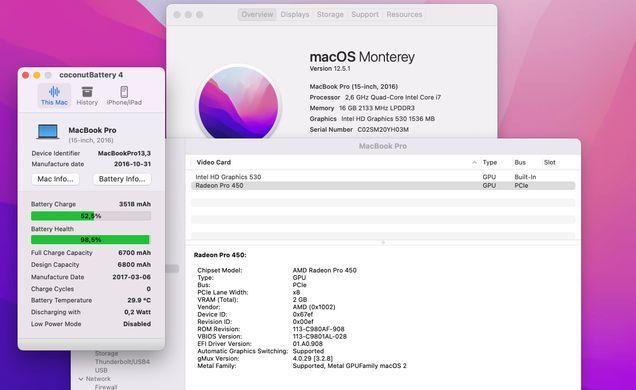
Task: Open iPhone/iPad section in coconutBattery
Action: point(124,96)
